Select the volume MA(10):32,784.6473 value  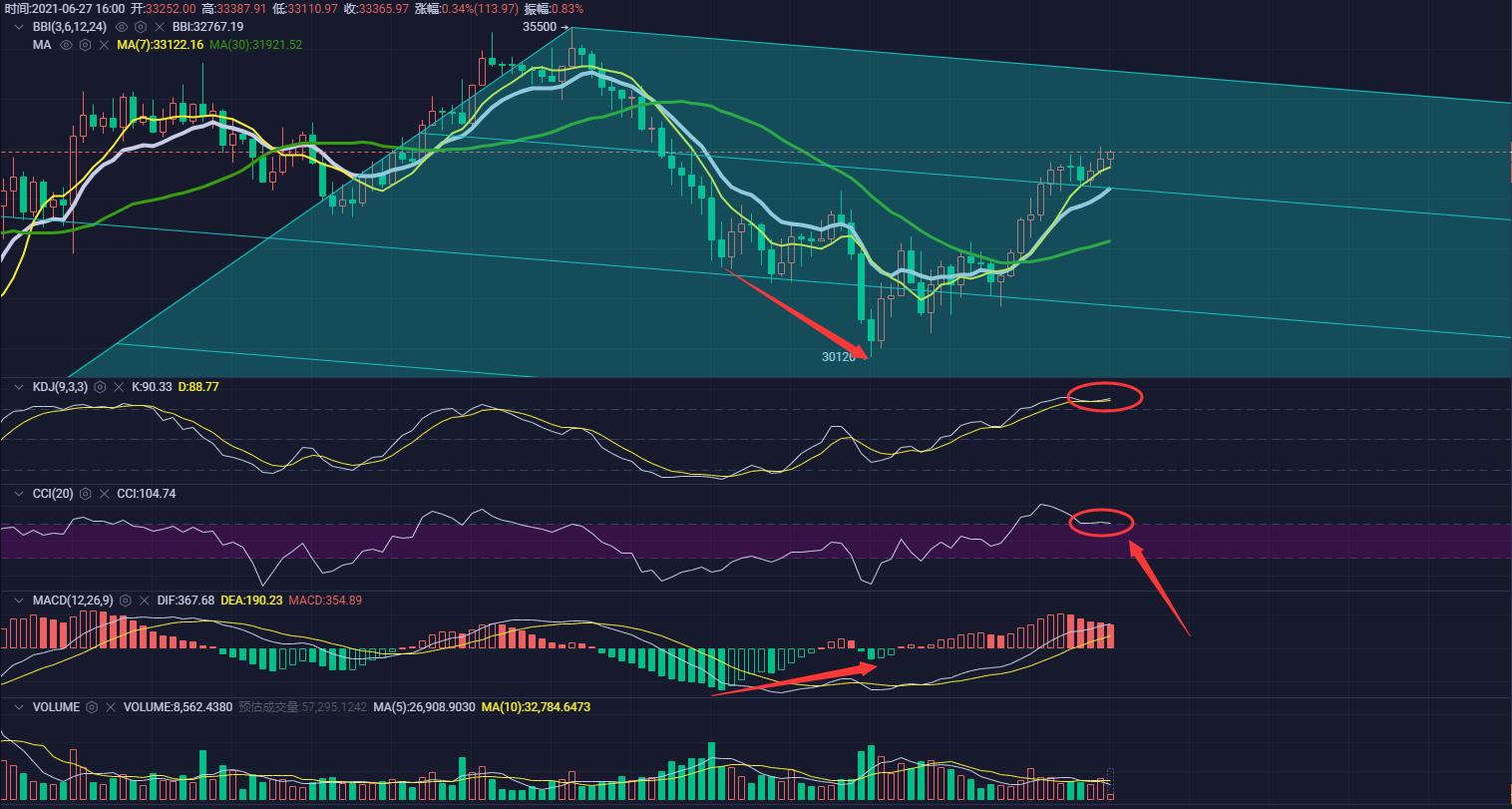tap(537, 707)
